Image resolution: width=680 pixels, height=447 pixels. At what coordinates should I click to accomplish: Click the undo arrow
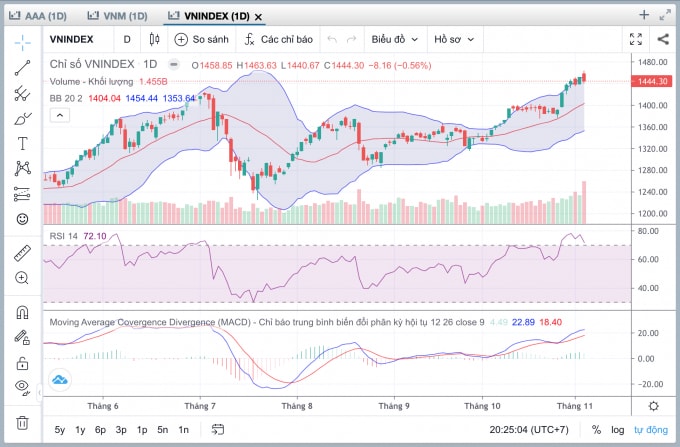(332, 39)
